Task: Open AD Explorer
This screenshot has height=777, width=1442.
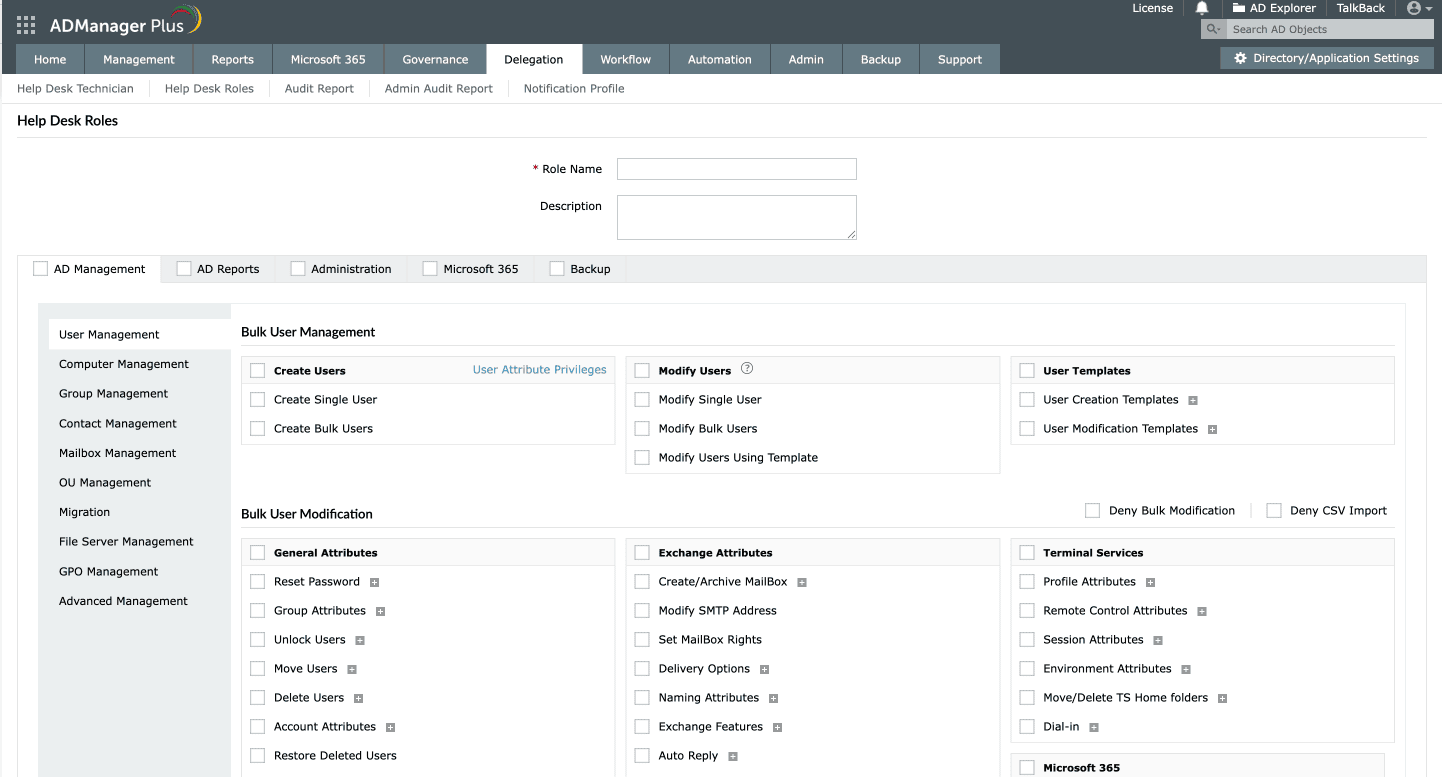Action: coord(1274,8)
